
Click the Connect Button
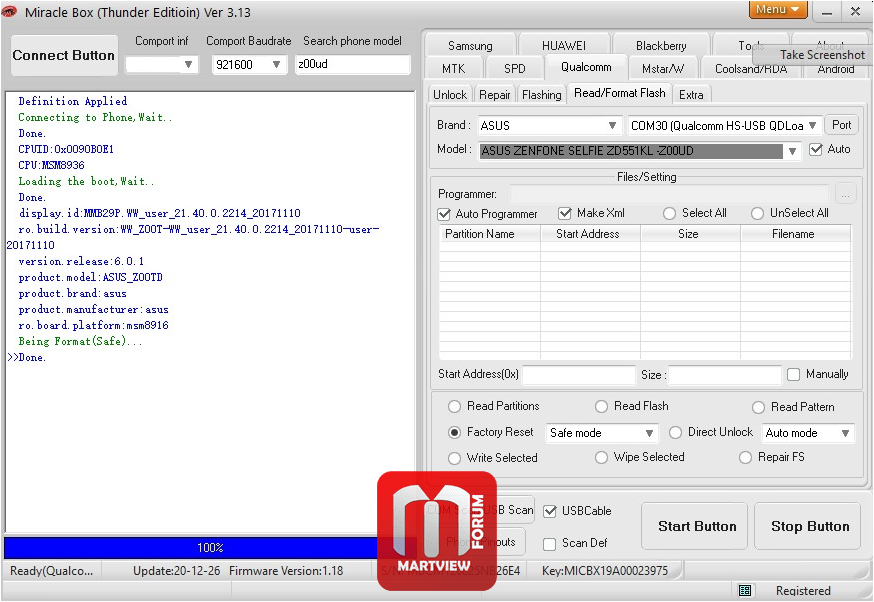pyautogui.click(x=64, y=55)
